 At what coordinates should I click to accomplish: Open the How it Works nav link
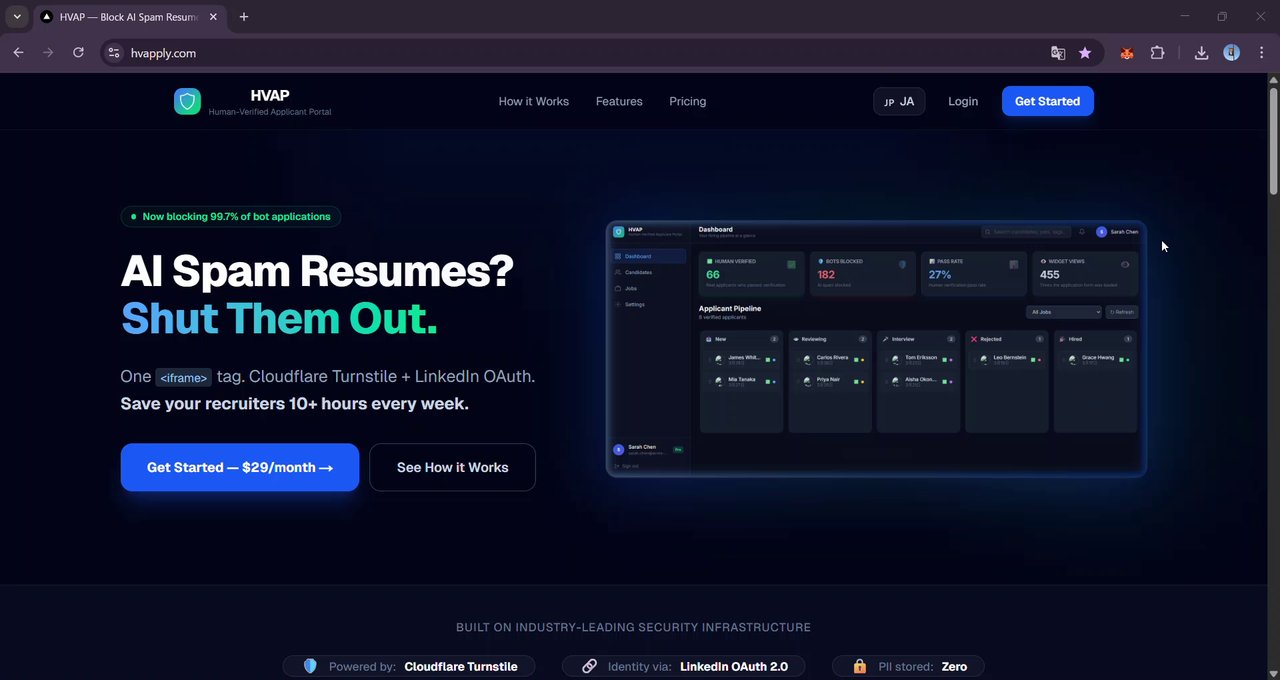pyautogui.click(x=534, y=101)
